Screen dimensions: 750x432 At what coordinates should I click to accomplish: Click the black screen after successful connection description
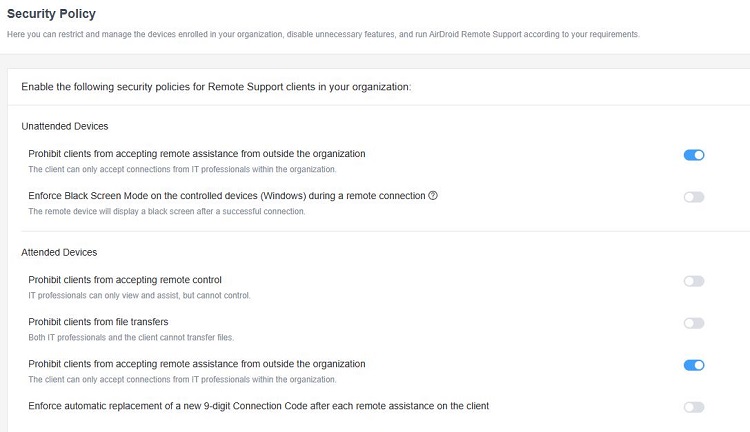tap(166, 211)
